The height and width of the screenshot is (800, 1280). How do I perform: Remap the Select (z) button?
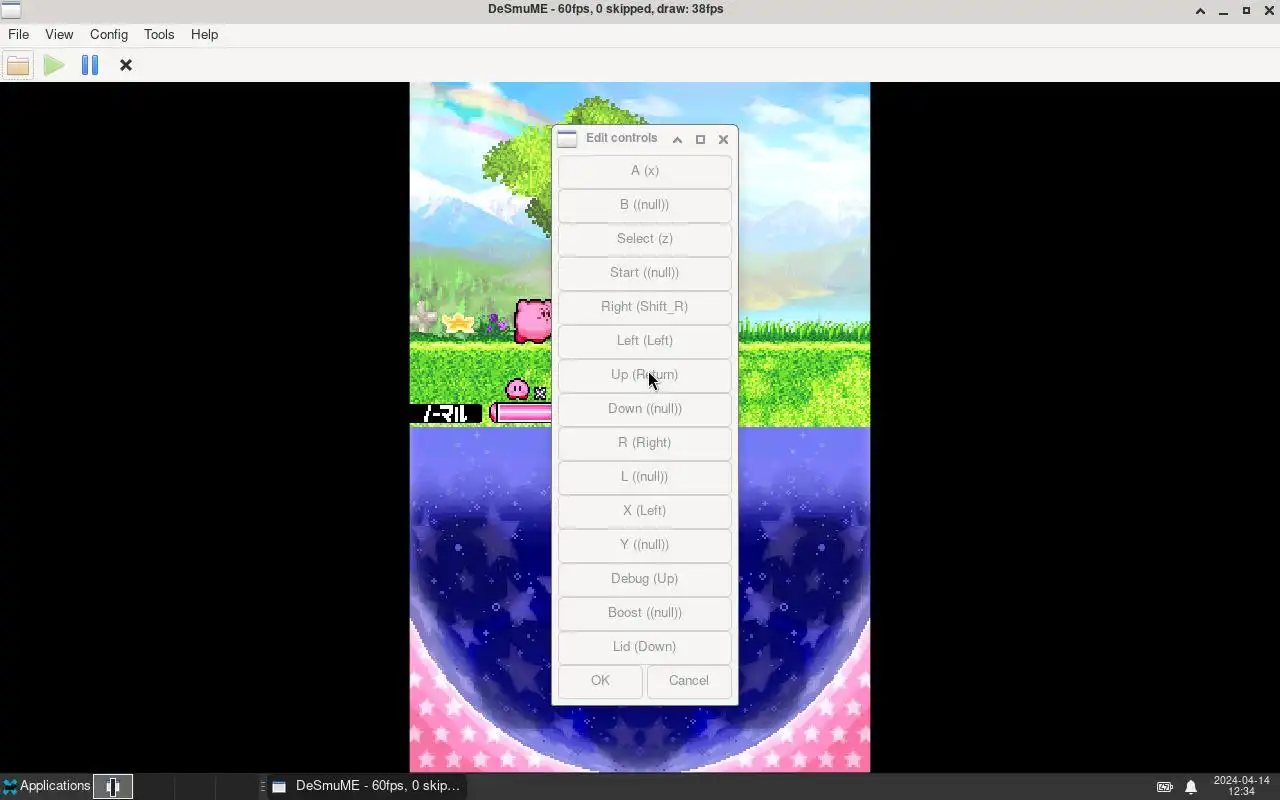[644, 239]
